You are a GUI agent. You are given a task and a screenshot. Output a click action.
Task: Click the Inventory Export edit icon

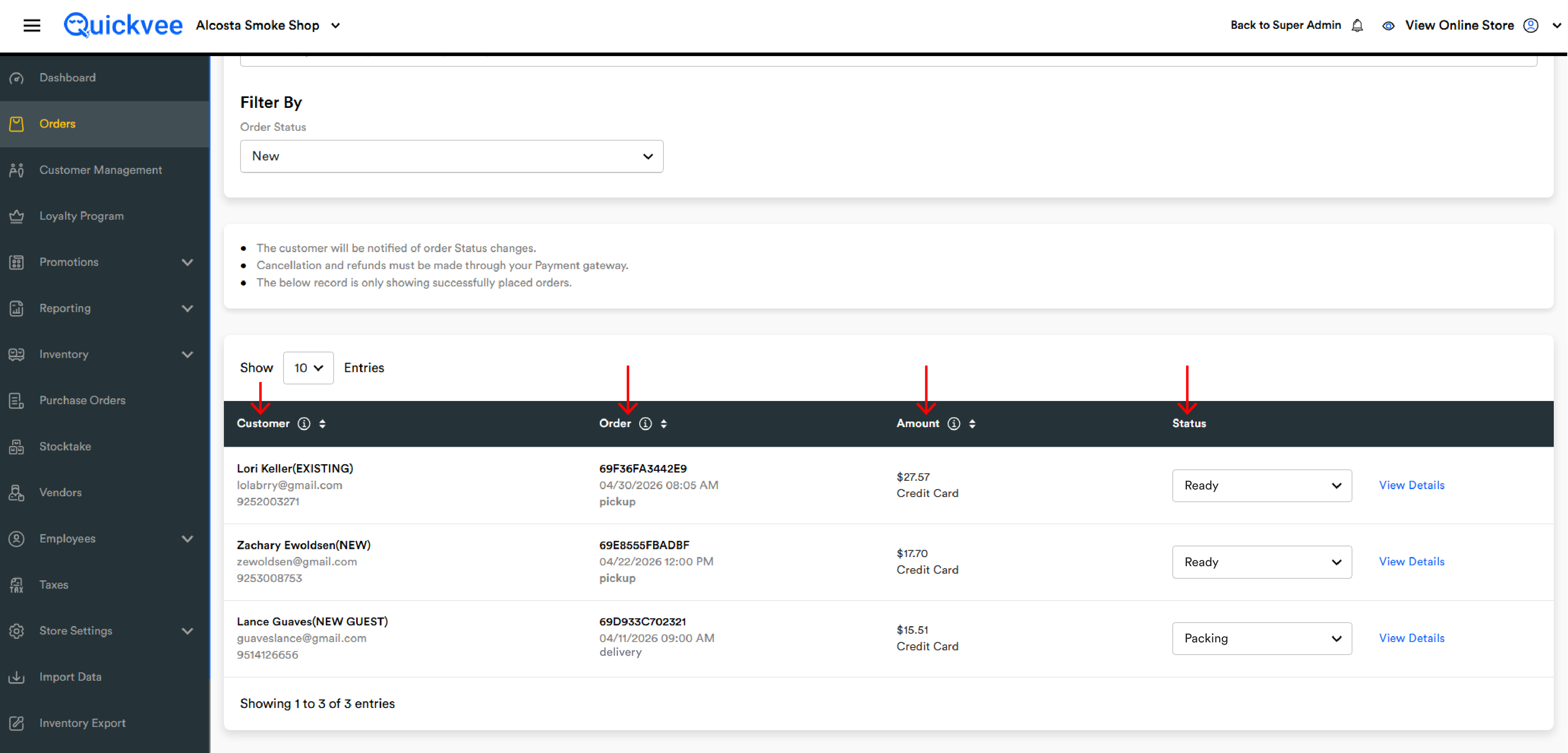[17, 723]
